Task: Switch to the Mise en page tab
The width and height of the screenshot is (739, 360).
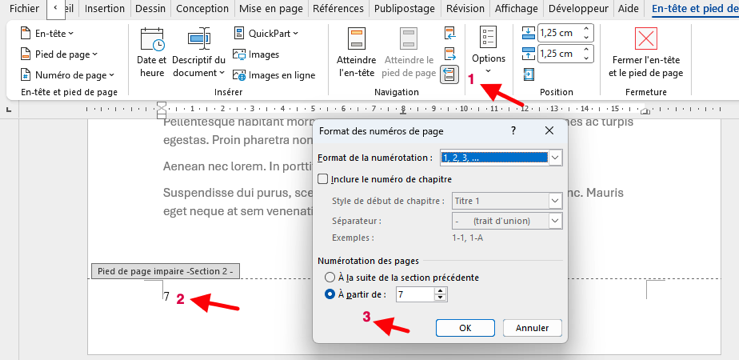Action: tap(270, 8)
